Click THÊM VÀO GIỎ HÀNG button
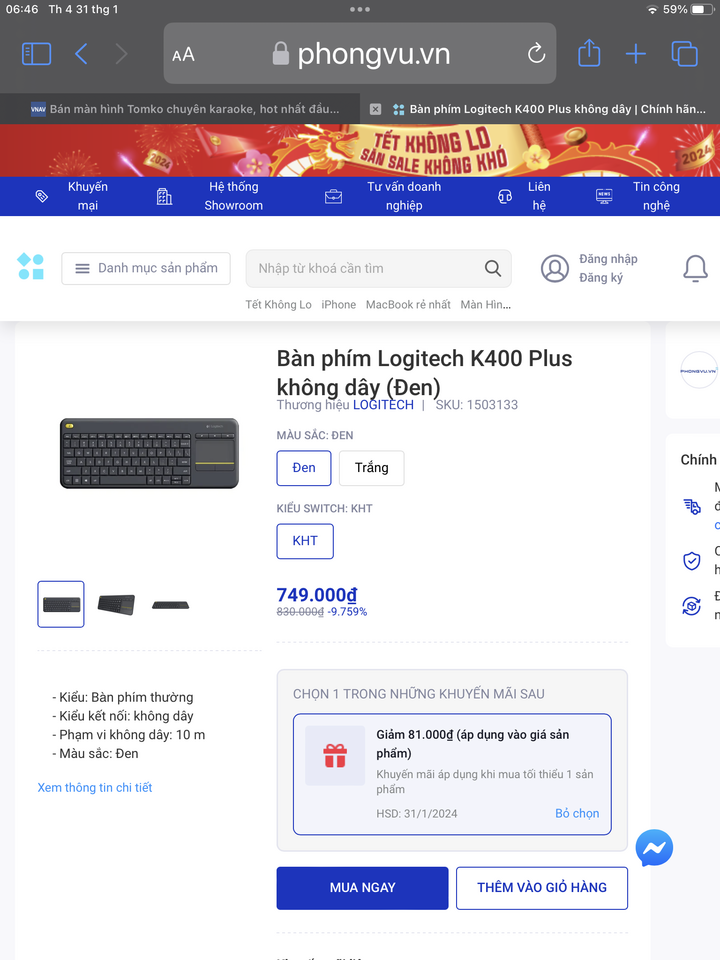Viewport: 720px width, 960px height. [542, 888]
